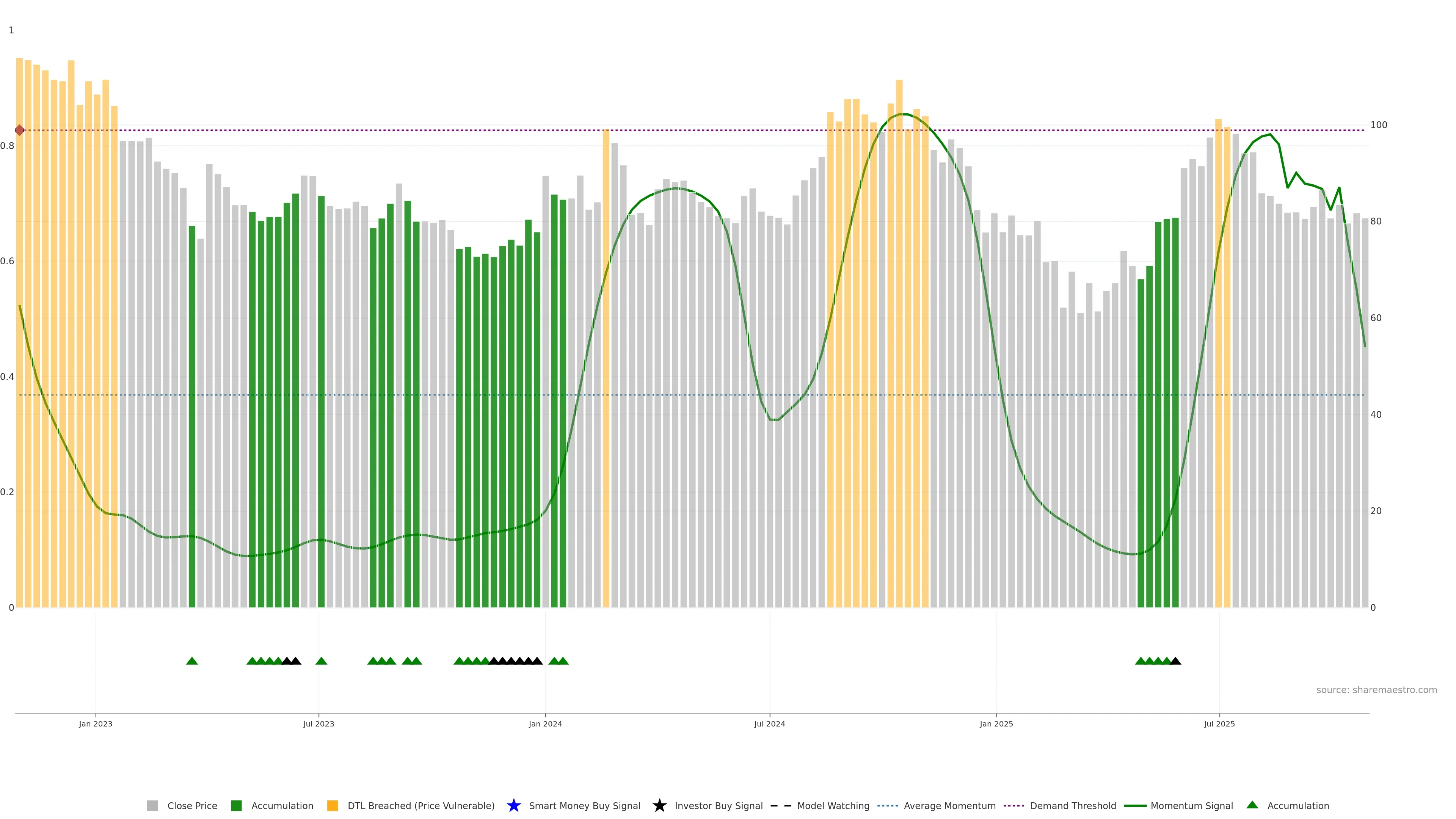Image resolution: width=1456 pixels, height=819 pixels.
Task: Click the Jan 2024 x-axis label
Action: (545, 723)
